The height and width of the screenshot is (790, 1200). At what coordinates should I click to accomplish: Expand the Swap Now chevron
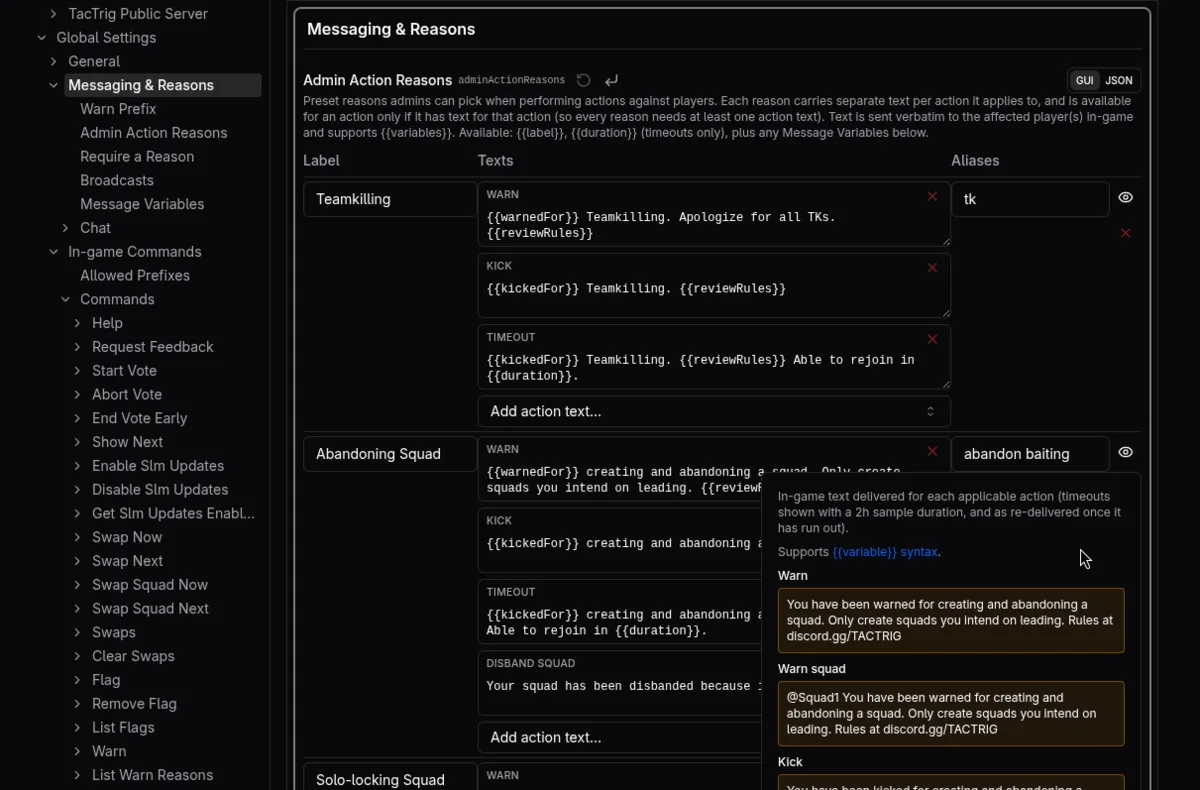pyautogui.click(x=77, y=537)
